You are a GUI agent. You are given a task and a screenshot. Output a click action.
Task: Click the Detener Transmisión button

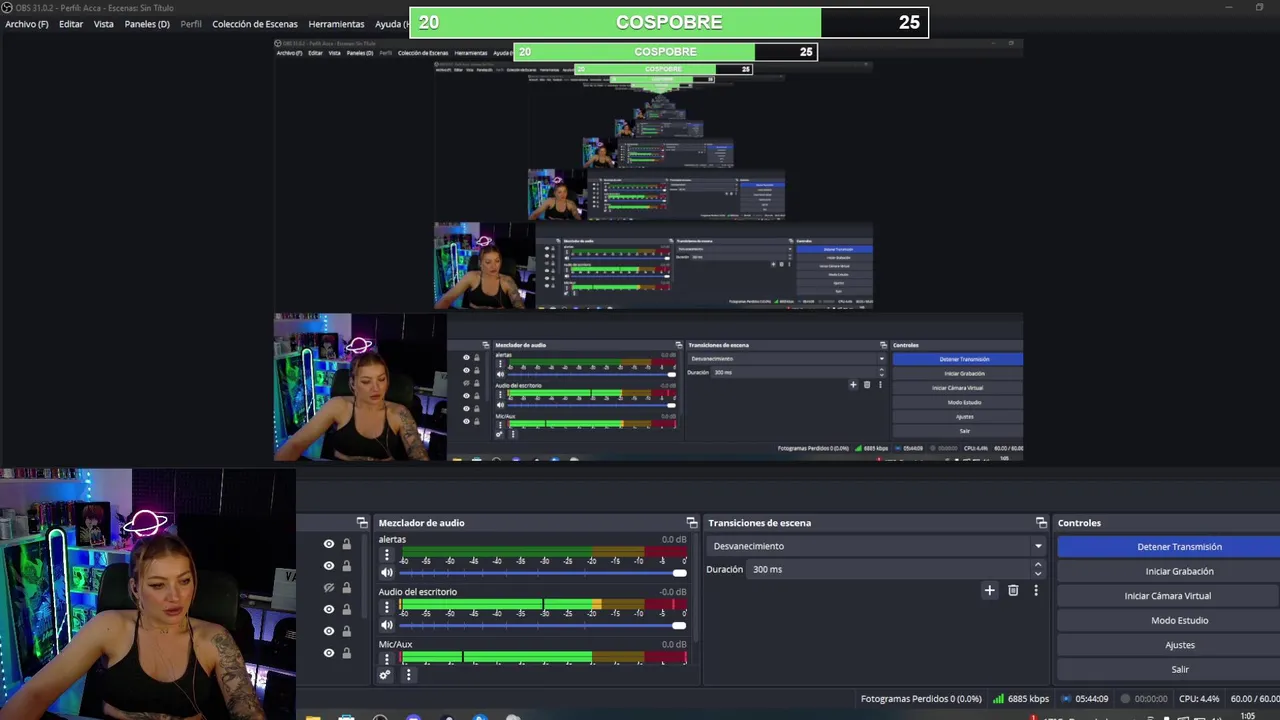coord(1168,547)
